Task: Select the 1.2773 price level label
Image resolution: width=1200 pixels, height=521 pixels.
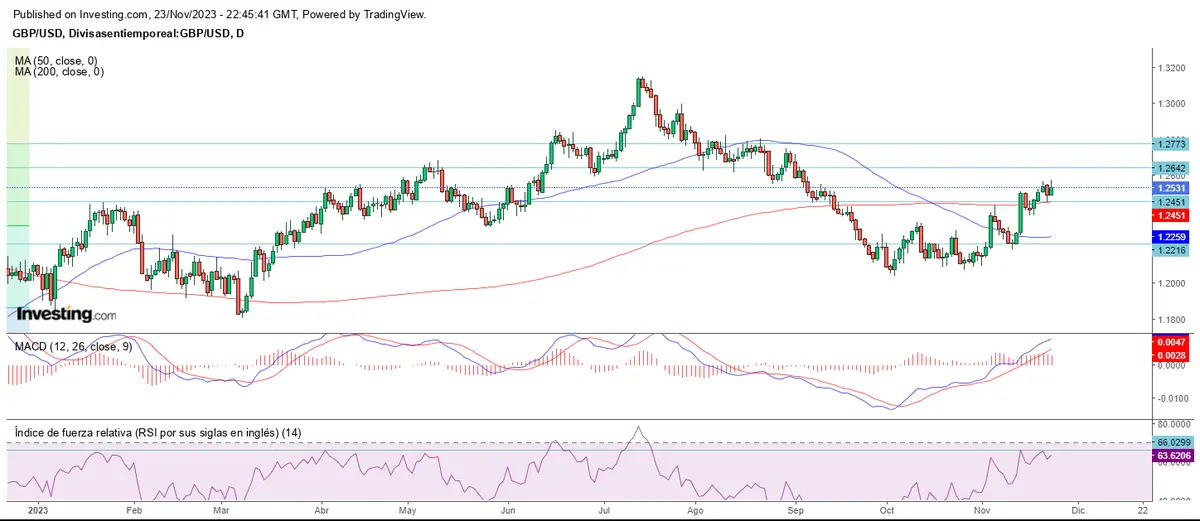Action: [1169, 144]
